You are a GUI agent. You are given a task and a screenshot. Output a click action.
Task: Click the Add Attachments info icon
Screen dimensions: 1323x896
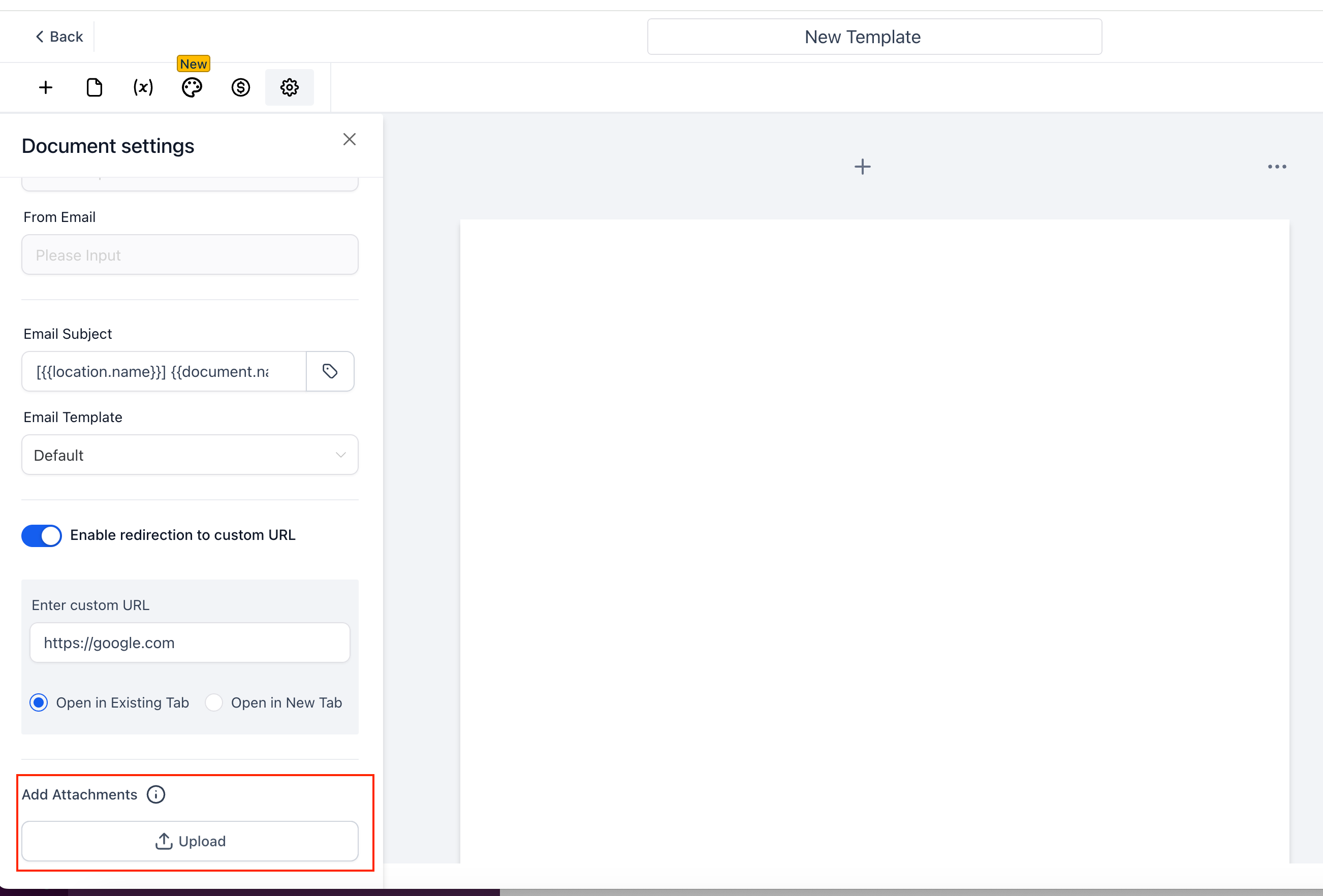(x=156, y=795)
